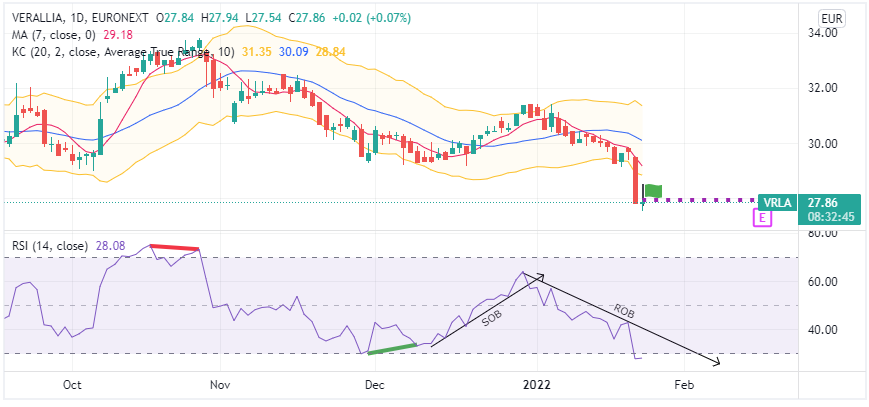Select the green divergence line on RSI

tap(392, 349)
